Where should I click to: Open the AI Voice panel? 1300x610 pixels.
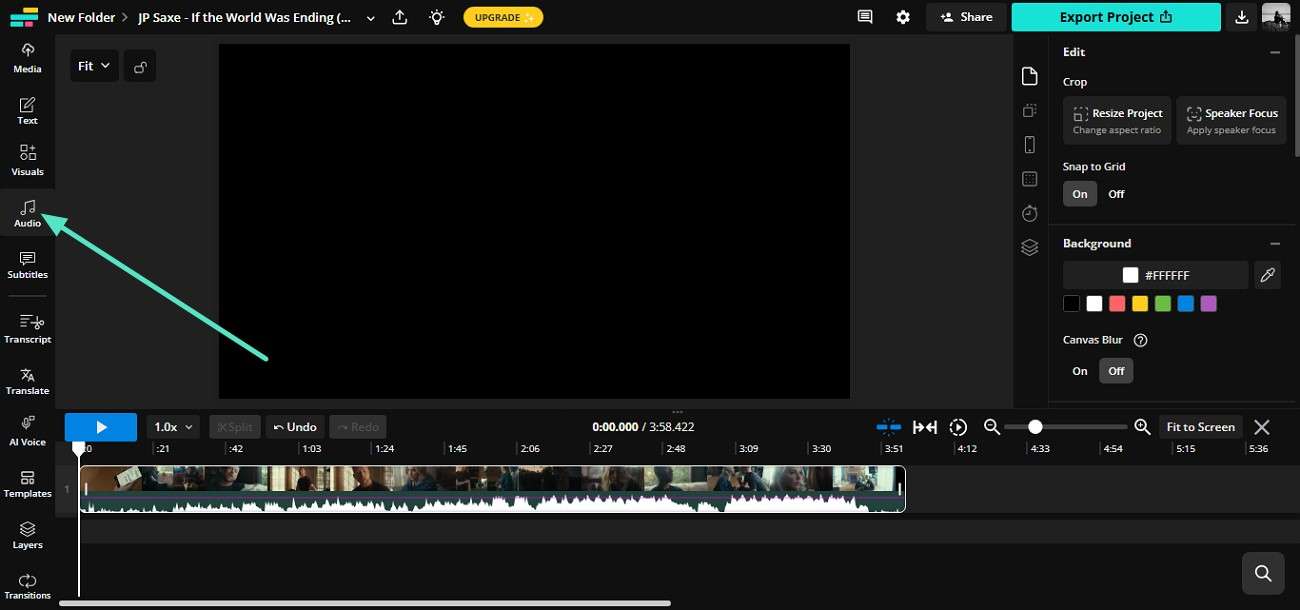coord(27,432)
